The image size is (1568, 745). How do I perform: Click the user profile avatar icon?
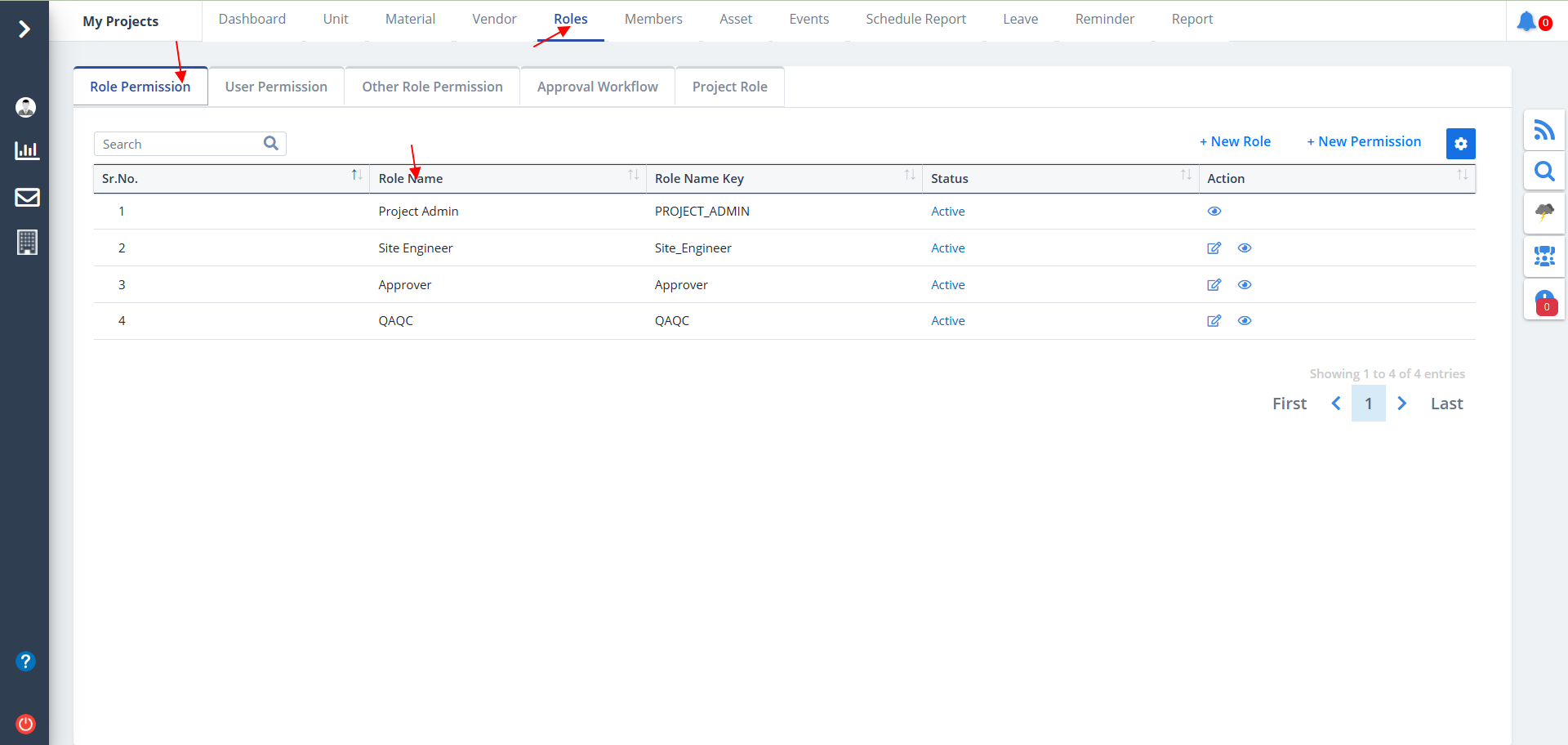pos(26,107)
